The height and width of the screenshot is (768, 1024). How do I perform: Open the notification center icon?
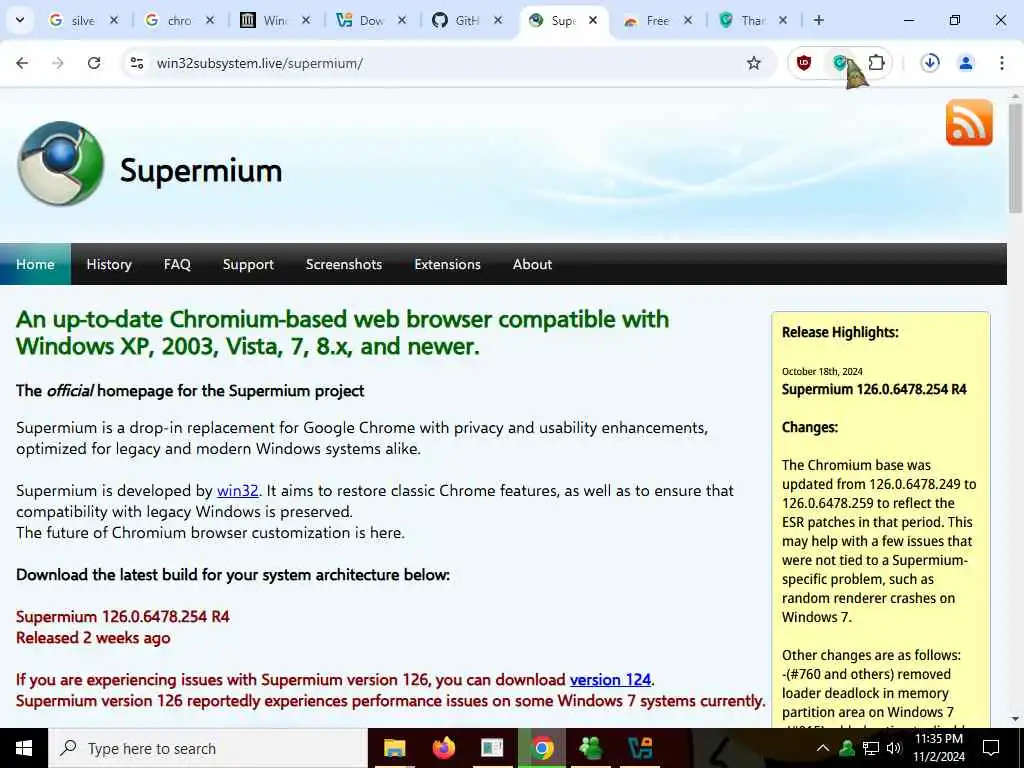pos(991,748)
